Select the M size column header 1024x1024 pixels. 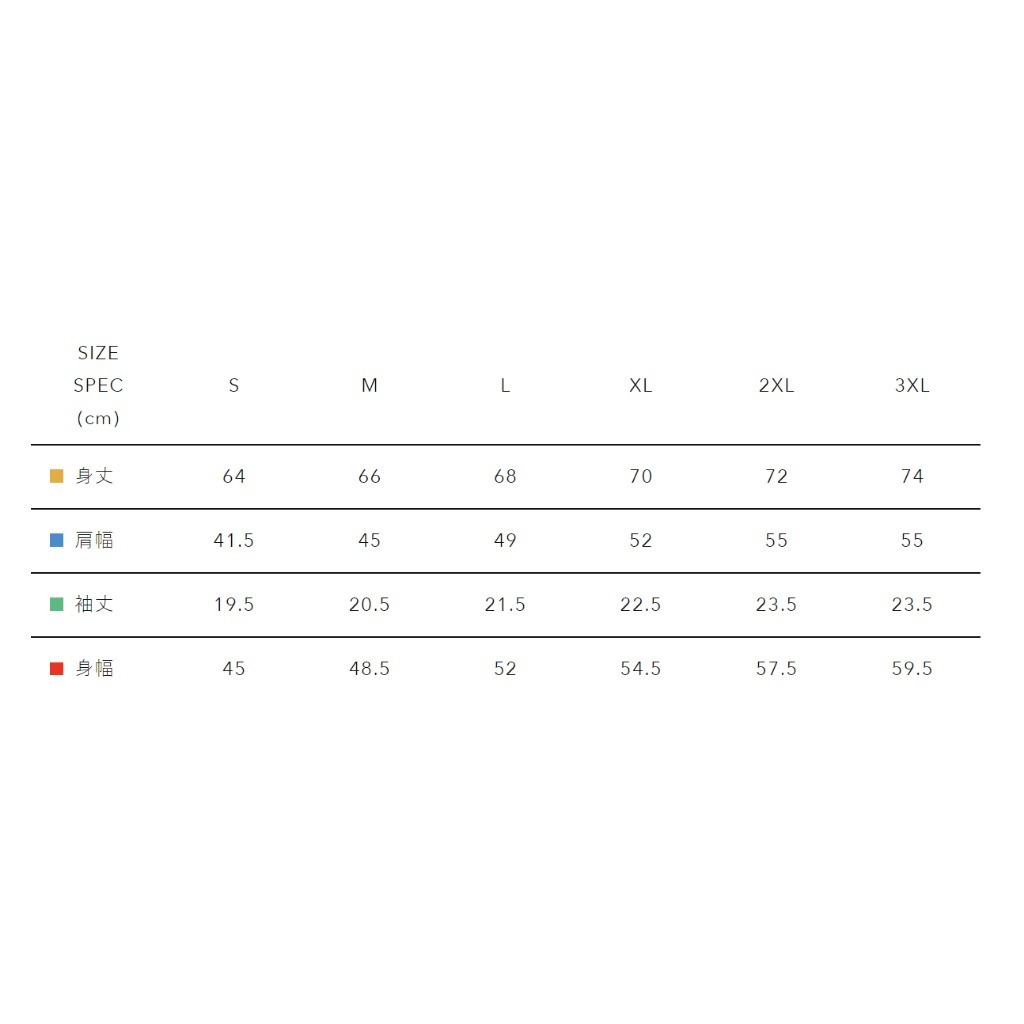tap(370, 386)
